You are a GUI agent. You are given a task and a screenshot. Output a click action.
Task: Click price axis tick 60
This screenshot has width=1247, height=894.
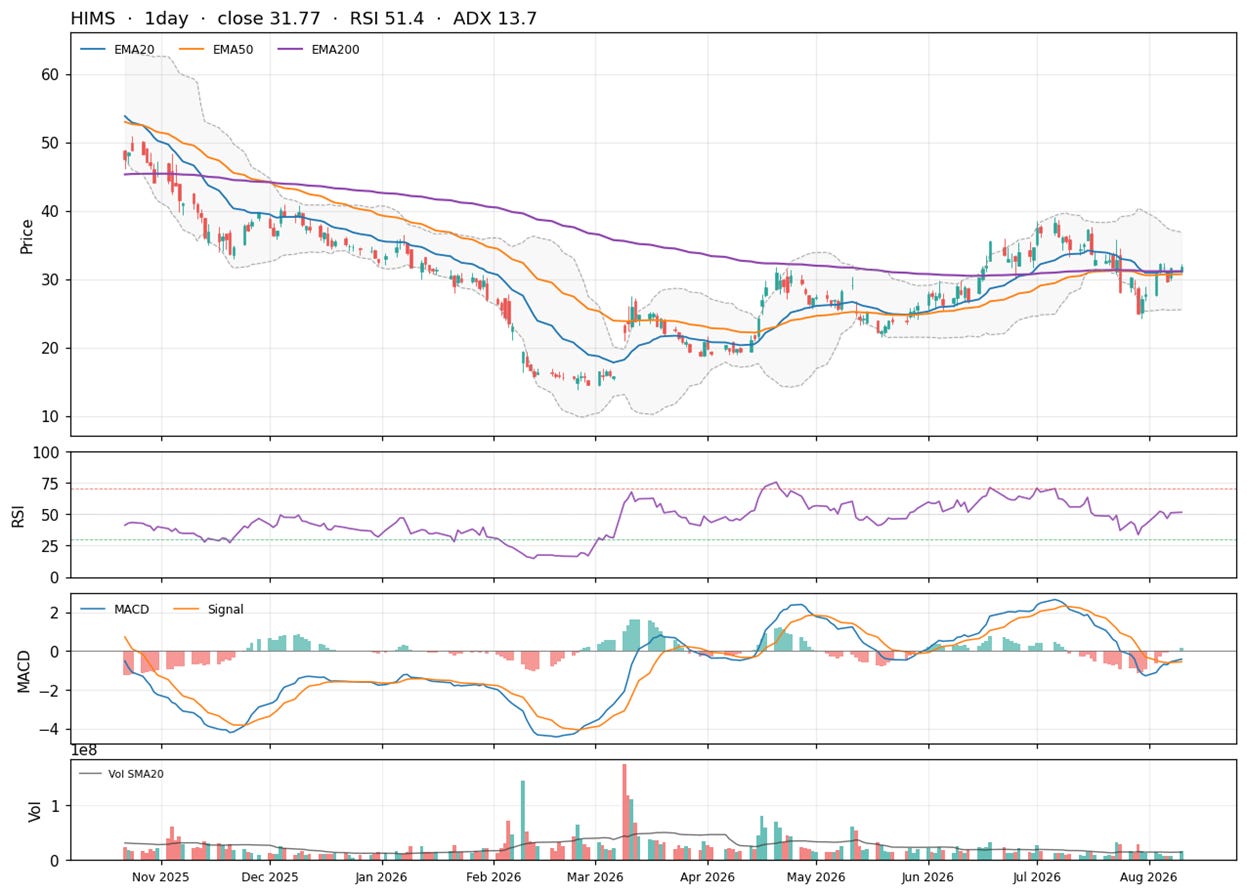tap(52, 75)
